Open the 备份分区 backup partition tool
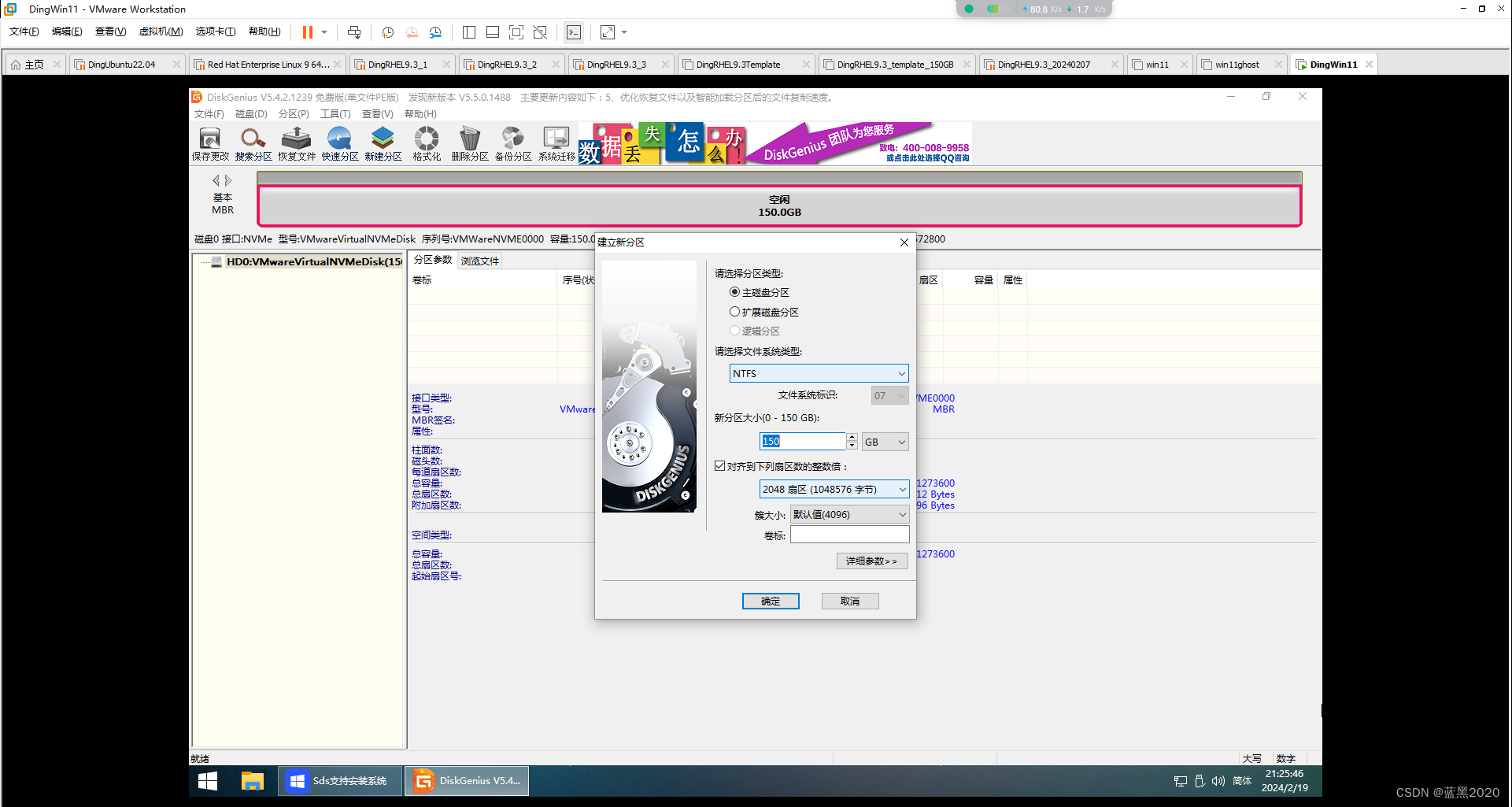This screenshot has height=807, width=1512. pos(513,144)
